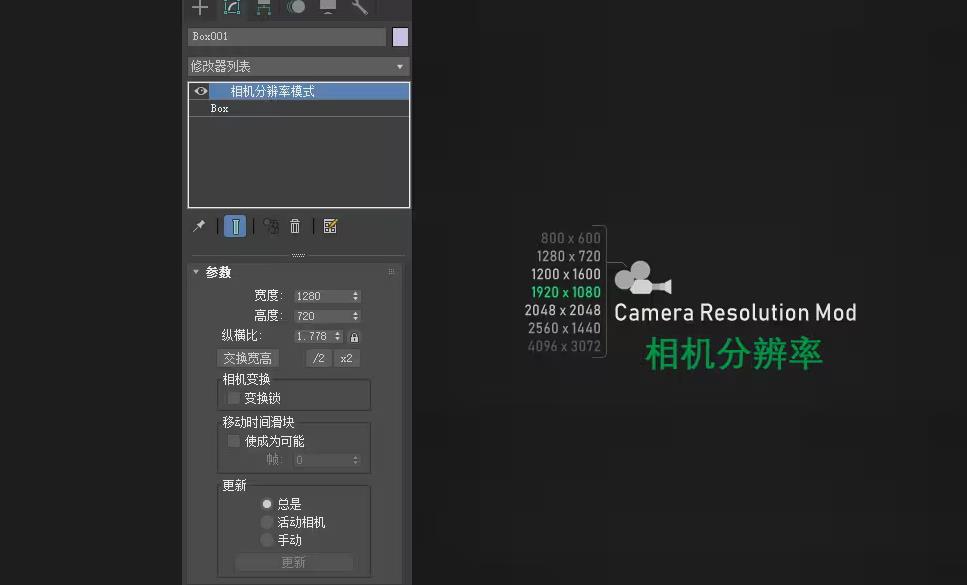This screenshot has height=585, width=967.
Task: Select the 活动相机 radio button
Action: point(266,522)
